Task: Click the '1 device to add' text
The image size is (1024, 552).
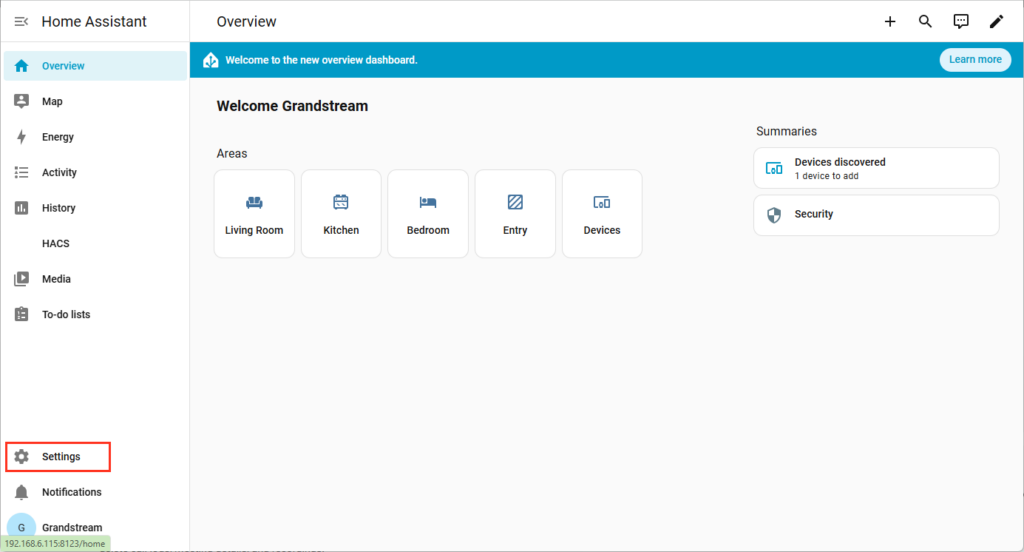Action: pyautogui.click(x=826, y=176)
